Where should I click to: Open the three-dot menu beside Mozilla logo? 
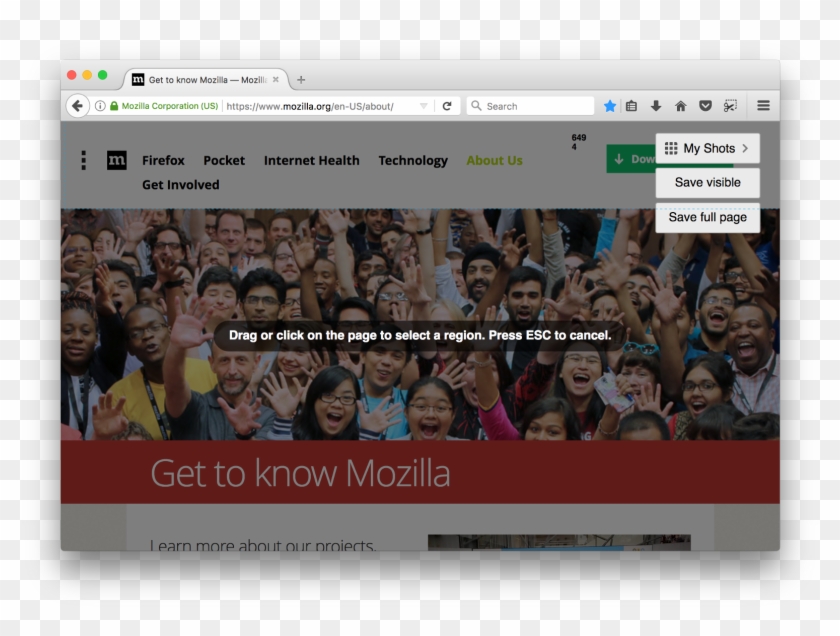[83, 160]
